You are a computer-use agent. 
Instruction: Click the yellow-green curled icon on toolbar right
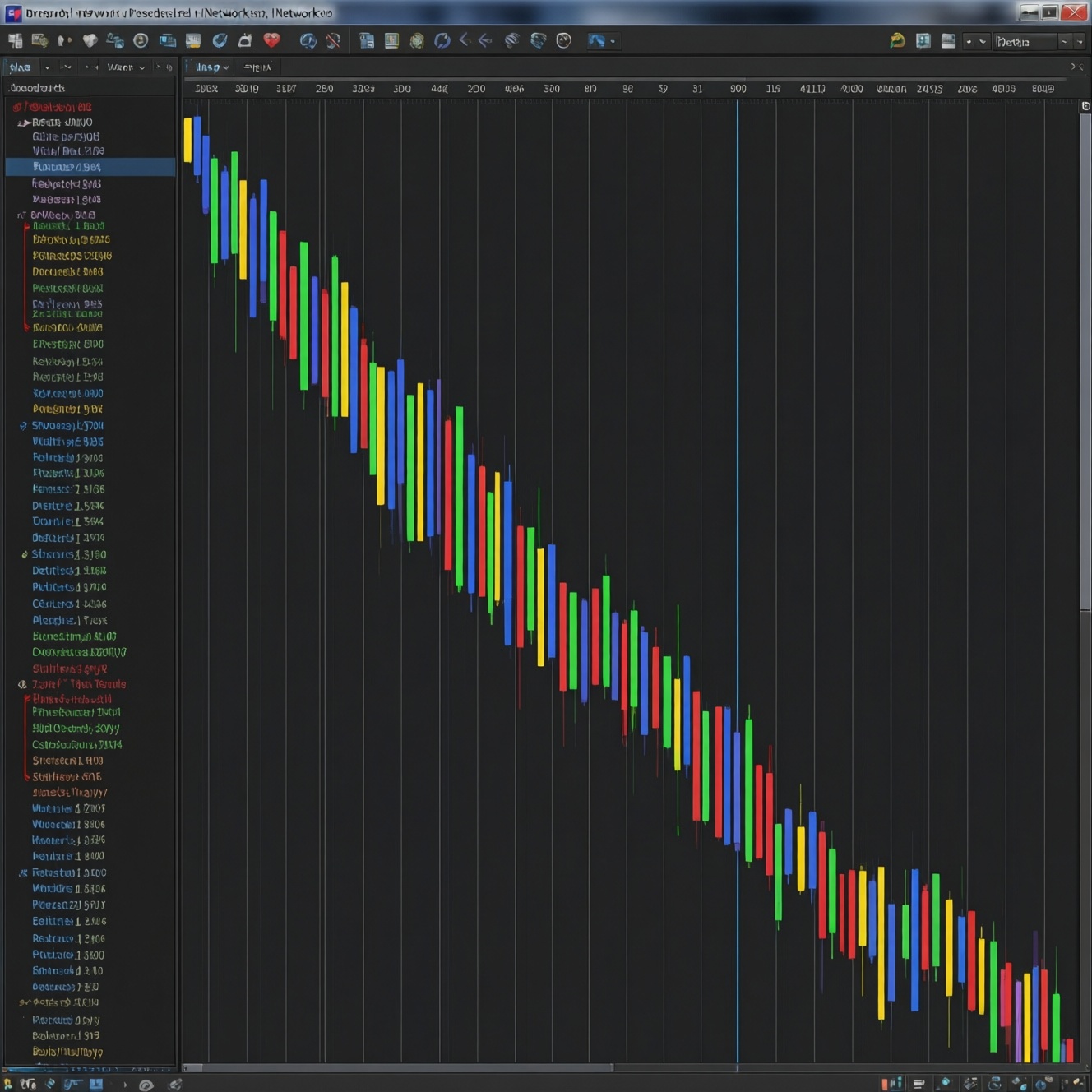897,40
